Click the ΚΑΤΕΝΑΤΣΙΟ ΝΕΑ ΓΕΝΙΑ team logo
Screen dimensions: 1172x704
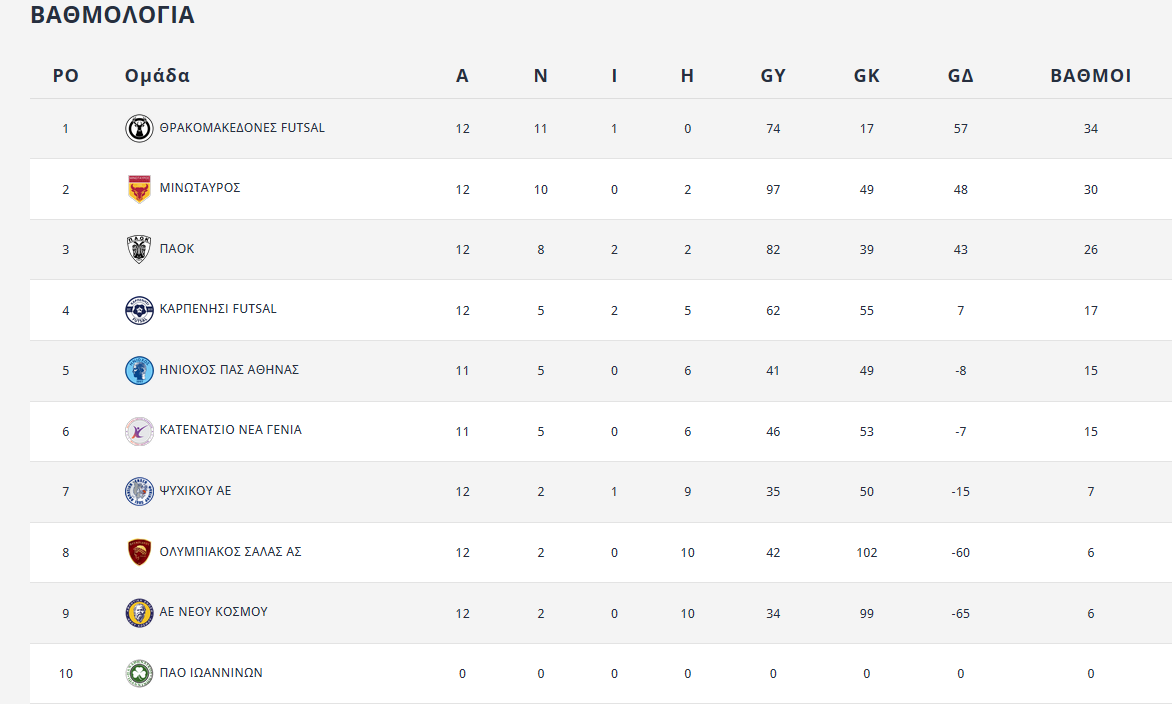click(x=139, y=431)
